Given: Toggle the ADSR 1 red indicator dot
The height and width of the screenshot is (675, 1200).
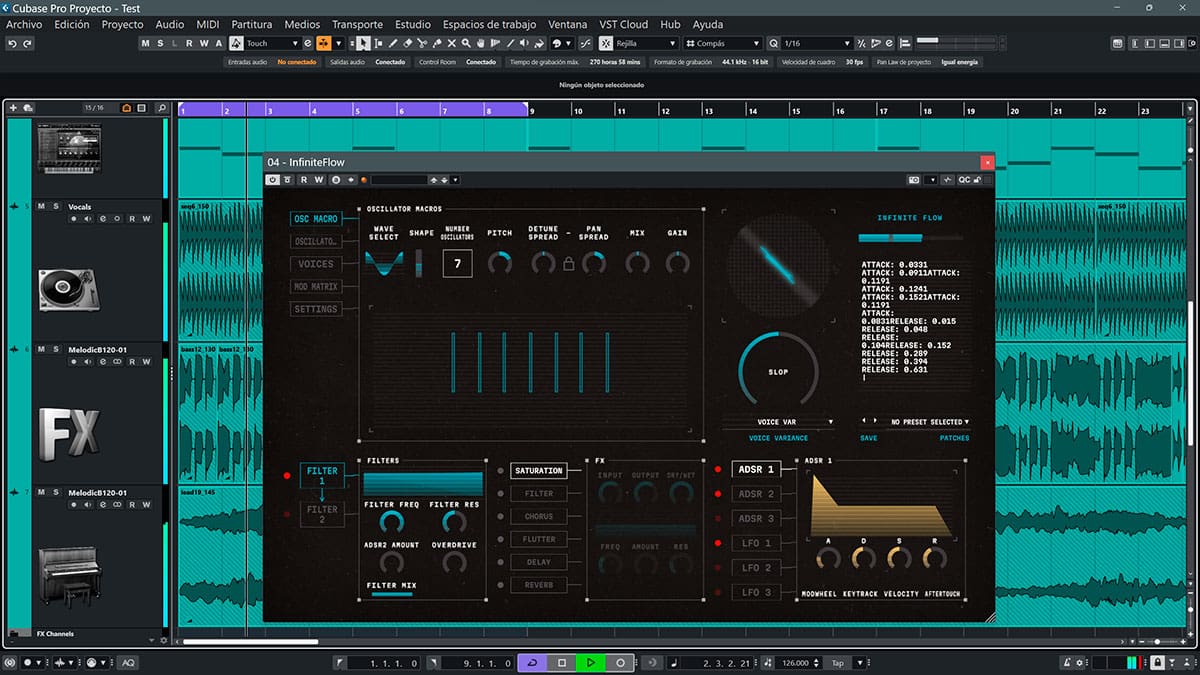Looking at the screenshot, I should tap(717, 469).
